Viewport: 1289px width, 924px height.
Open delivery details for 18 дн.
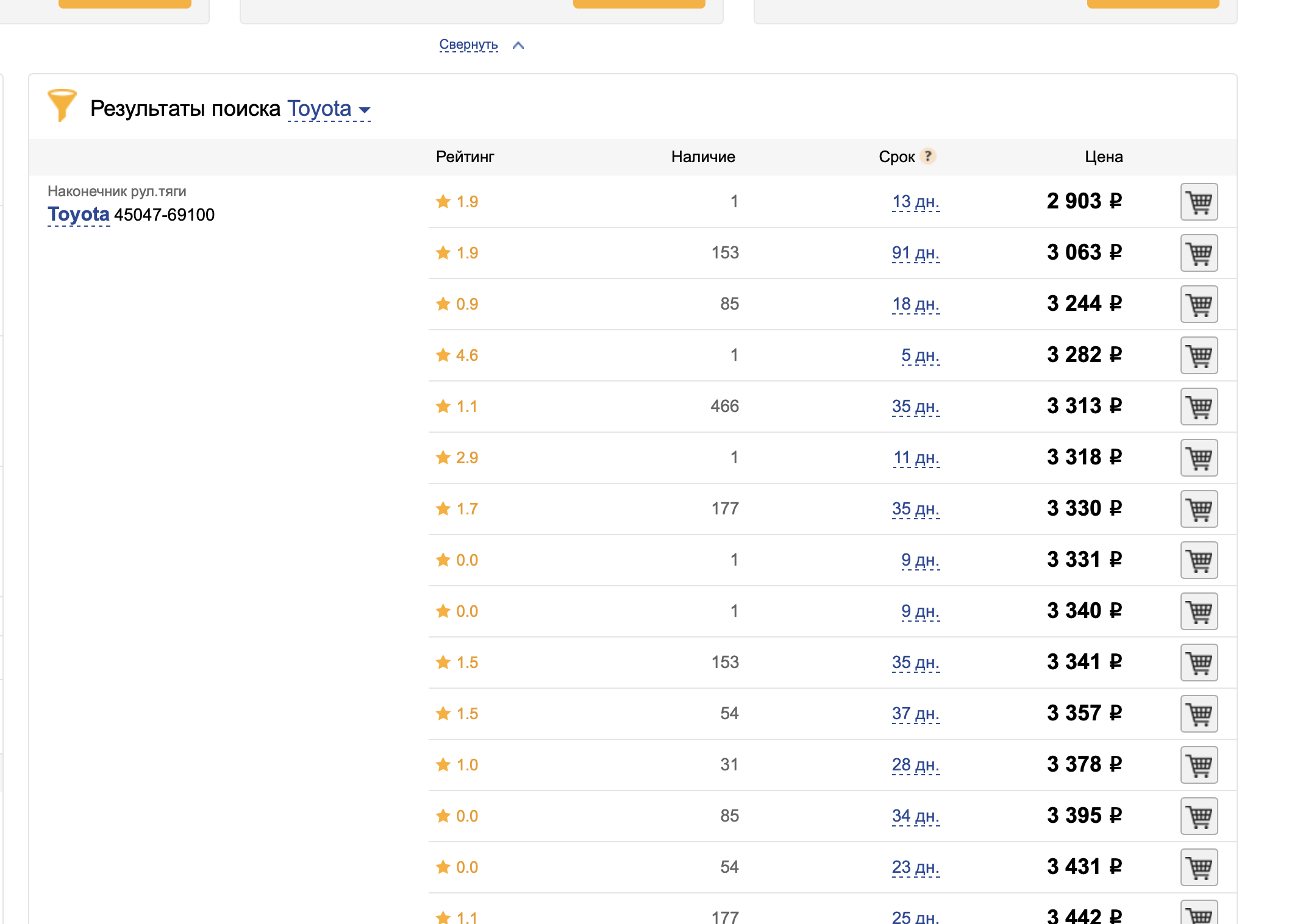point(916,304)
